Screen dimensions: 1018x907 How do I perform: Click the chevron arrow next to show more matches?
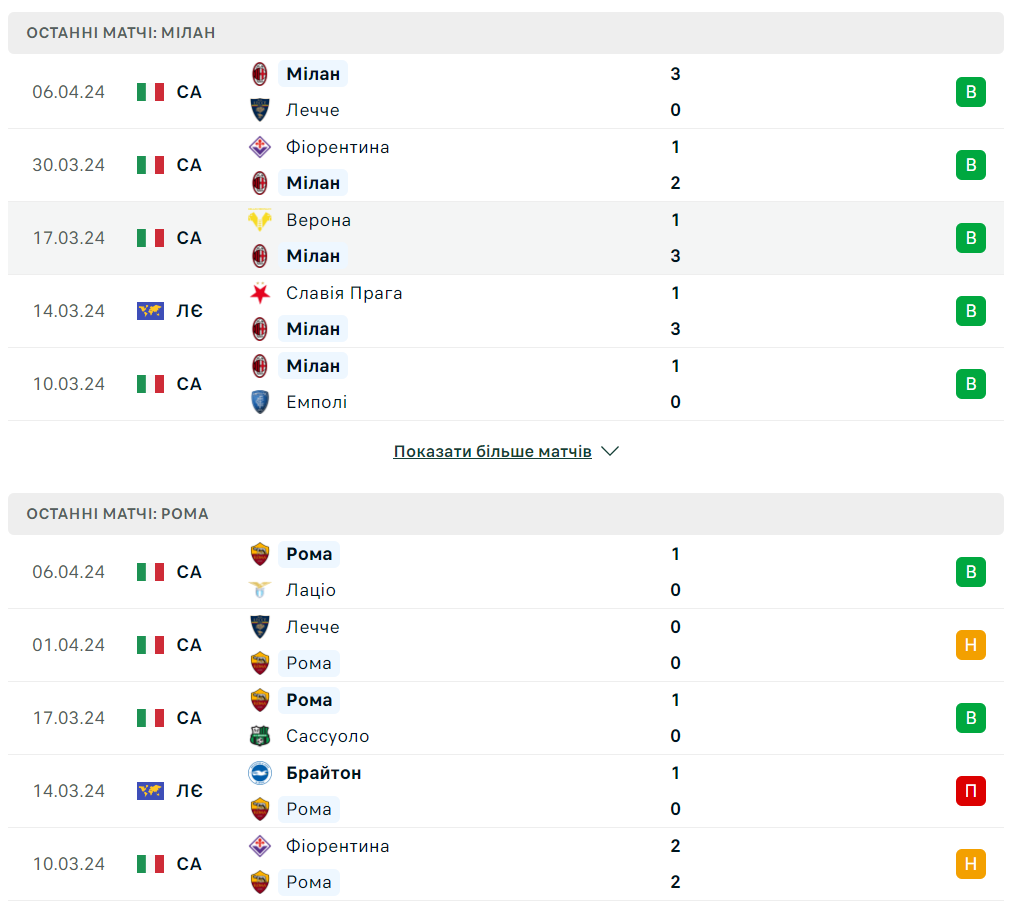click(x=610, y=451)
